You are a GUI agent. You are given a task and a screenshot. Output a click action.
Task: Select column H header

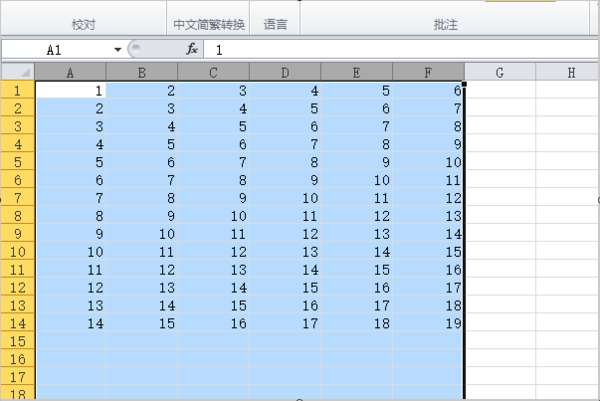click(x=568, y=72)
